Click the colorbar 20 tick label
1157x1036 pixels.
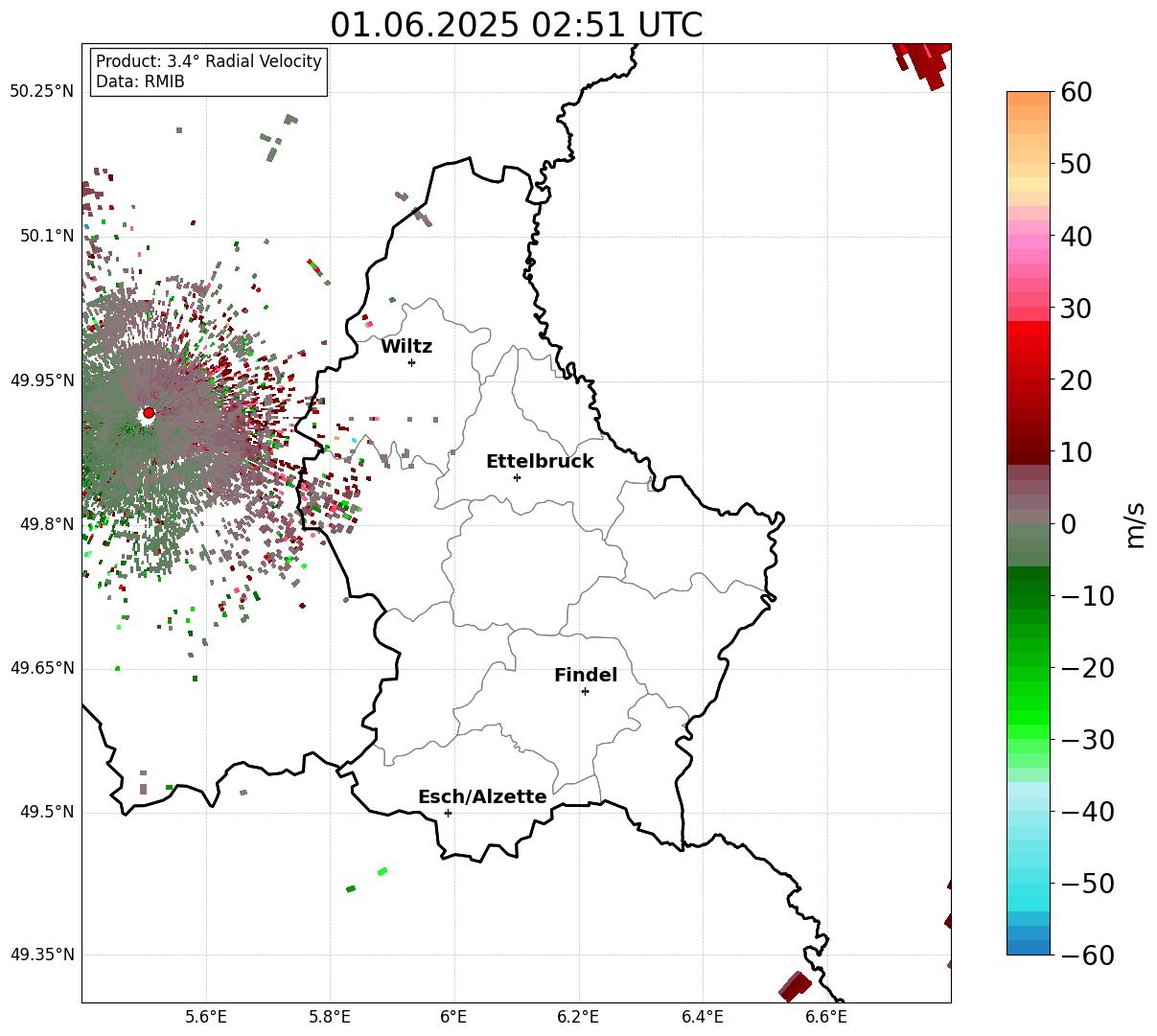(x=1076, y=380)
